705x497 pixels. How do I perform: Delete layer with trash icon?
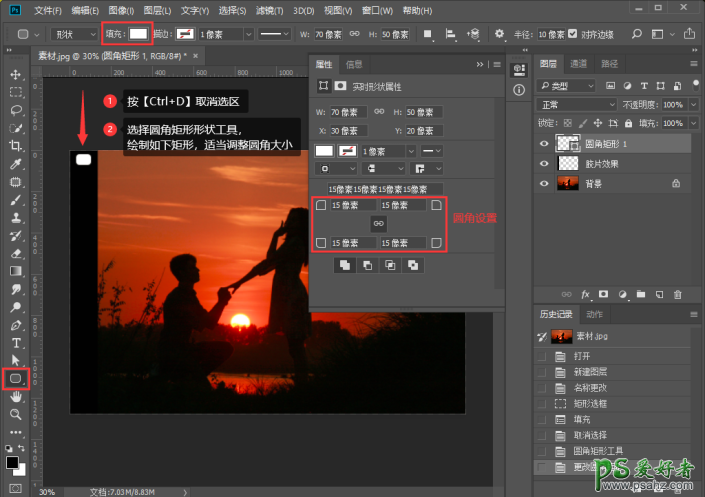pyautogui.click(x=678, y=295)
